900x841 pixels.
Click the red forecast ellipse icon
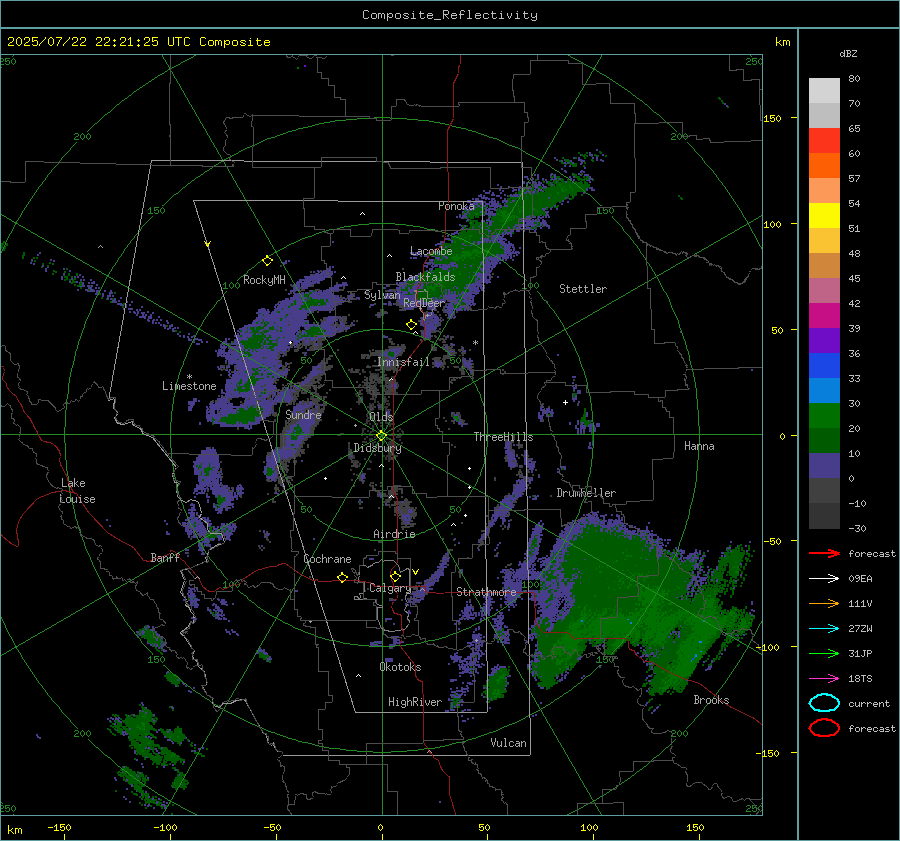point(824,728)
